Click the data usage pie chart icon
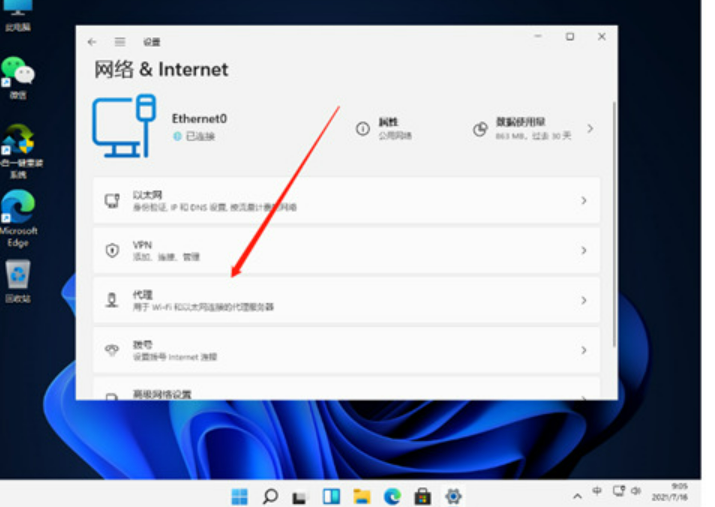Screen dimensions: 715x507 [480, 129]
